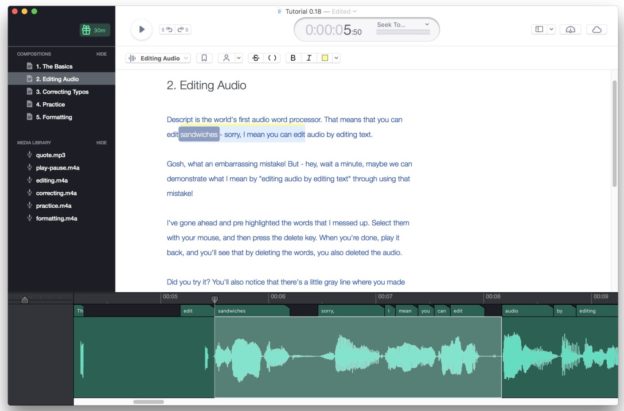Screen dimensions: 624x411
Task: Click the selected waveform region in timeline
Action: tap(358, 357)
